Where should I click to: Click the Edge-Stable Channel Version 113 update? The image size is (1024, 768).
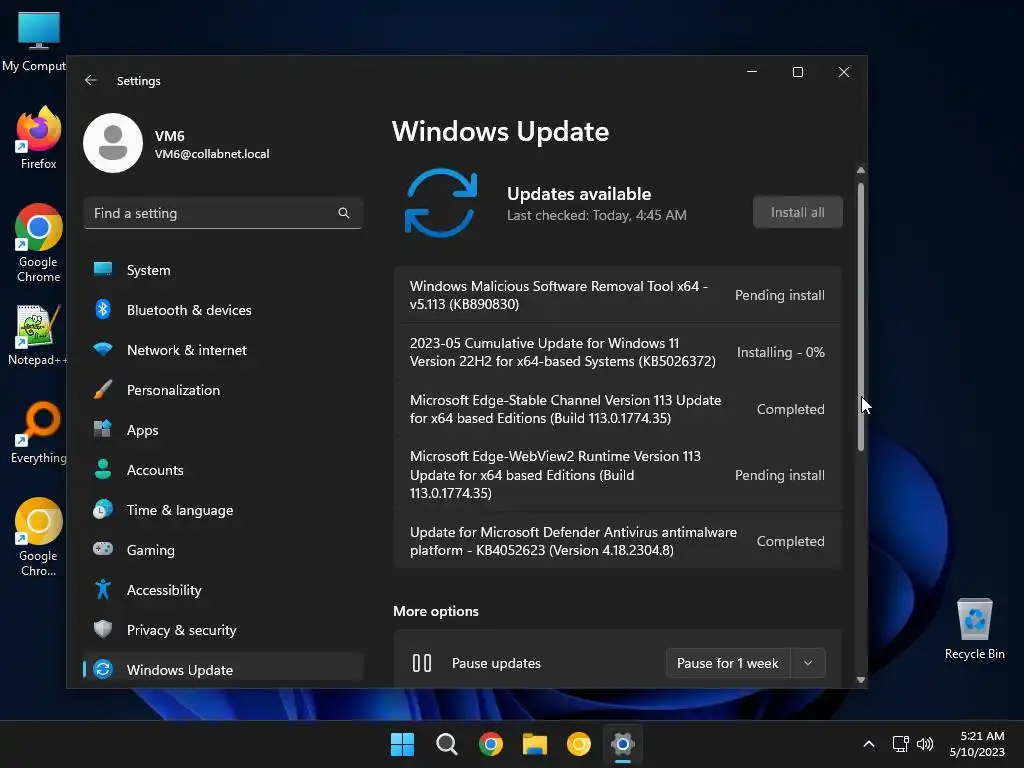coord(618,409)
